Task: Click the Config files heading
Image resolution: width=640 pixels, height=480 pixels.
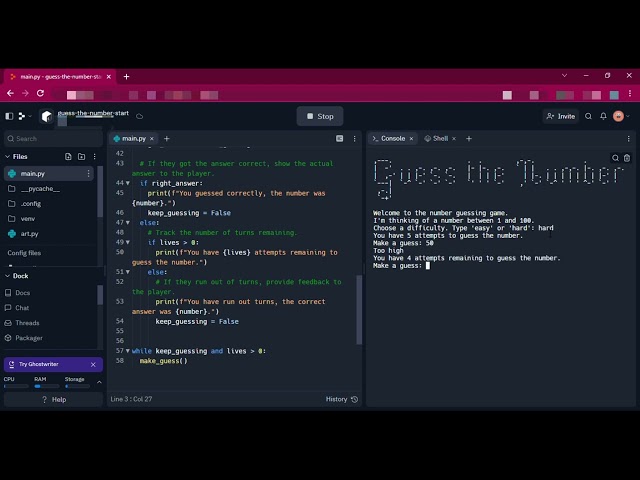Action: pyautogui.click(x=24, y=253)
